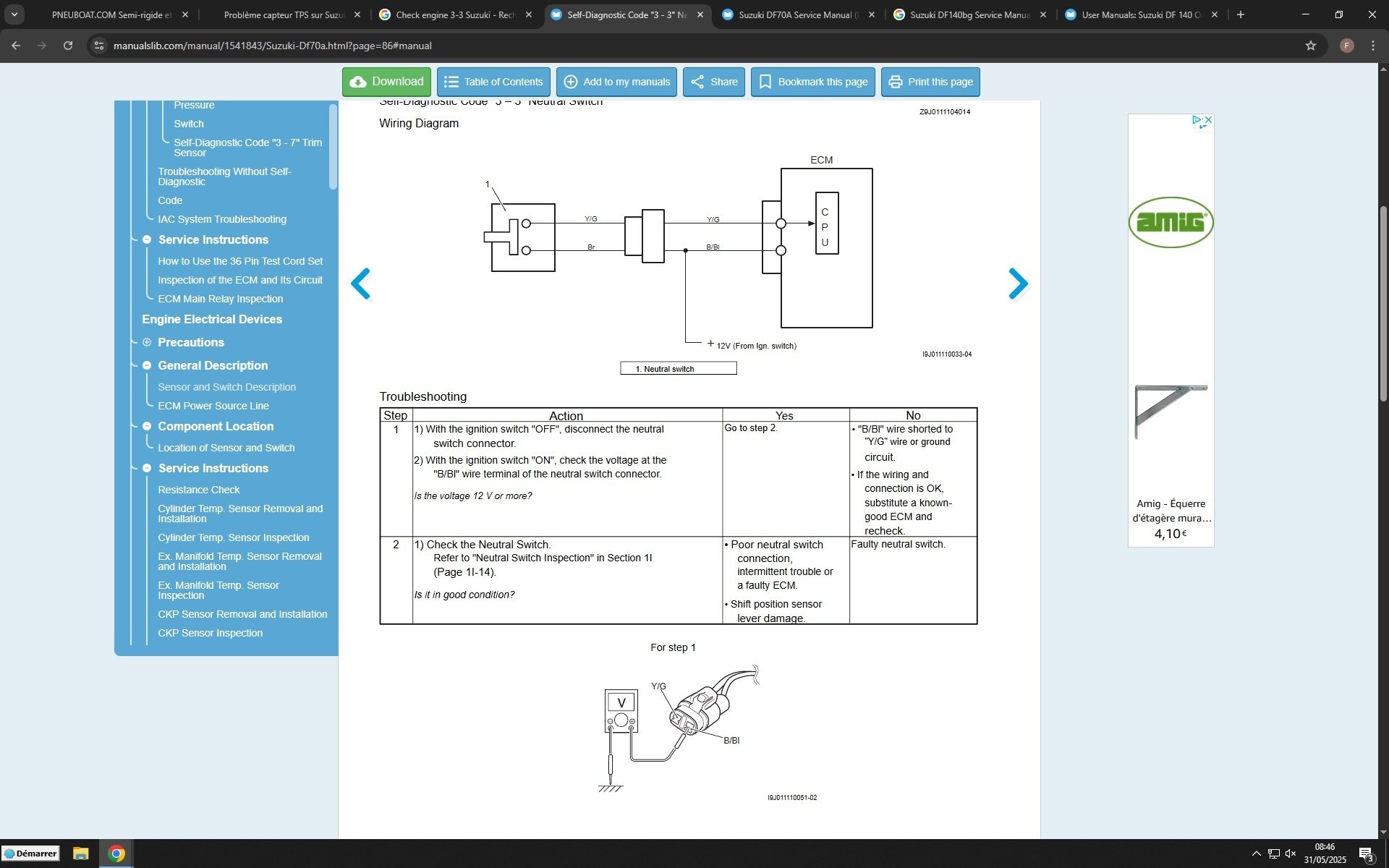This screenshot has height=868, width=1389.
Task: Click the green Download button
Action: pos(386,82)
